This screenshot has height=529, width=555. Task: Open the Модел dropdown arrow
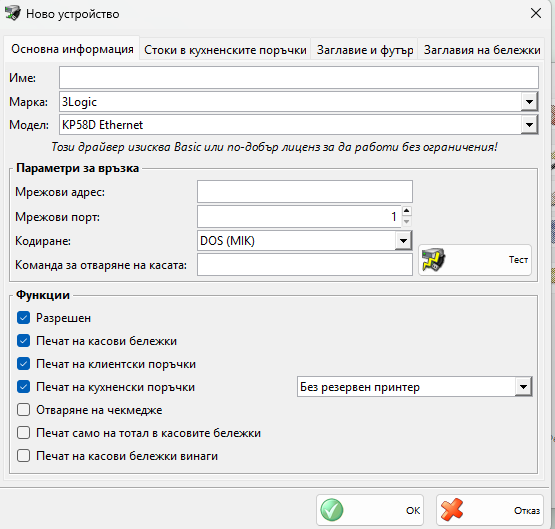coord(530,125)
